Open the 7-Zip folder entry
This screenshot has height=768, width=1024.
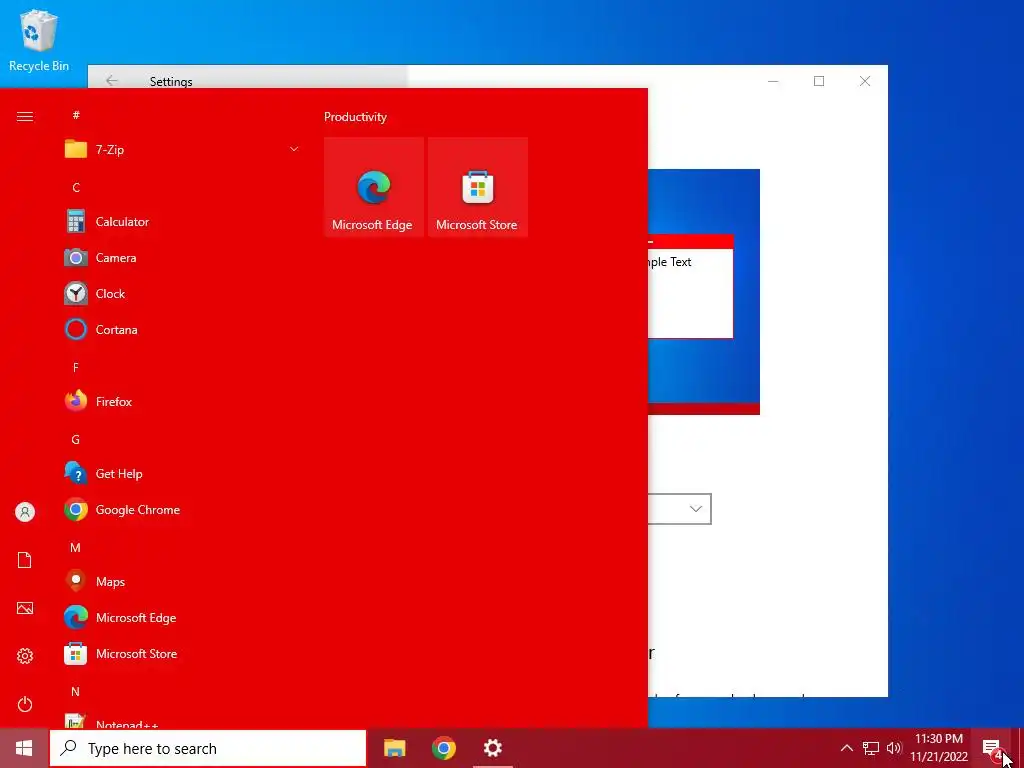point(182,150)
